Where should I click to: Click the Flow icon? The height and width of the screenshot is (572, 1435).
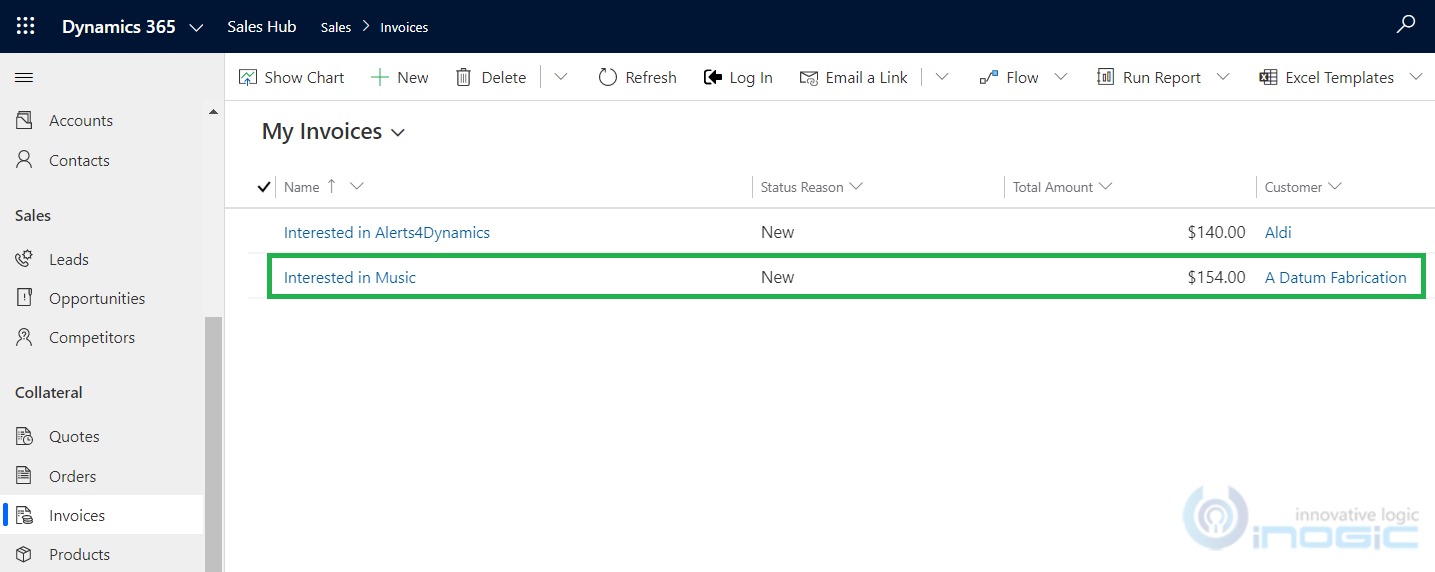pos(989,77)
